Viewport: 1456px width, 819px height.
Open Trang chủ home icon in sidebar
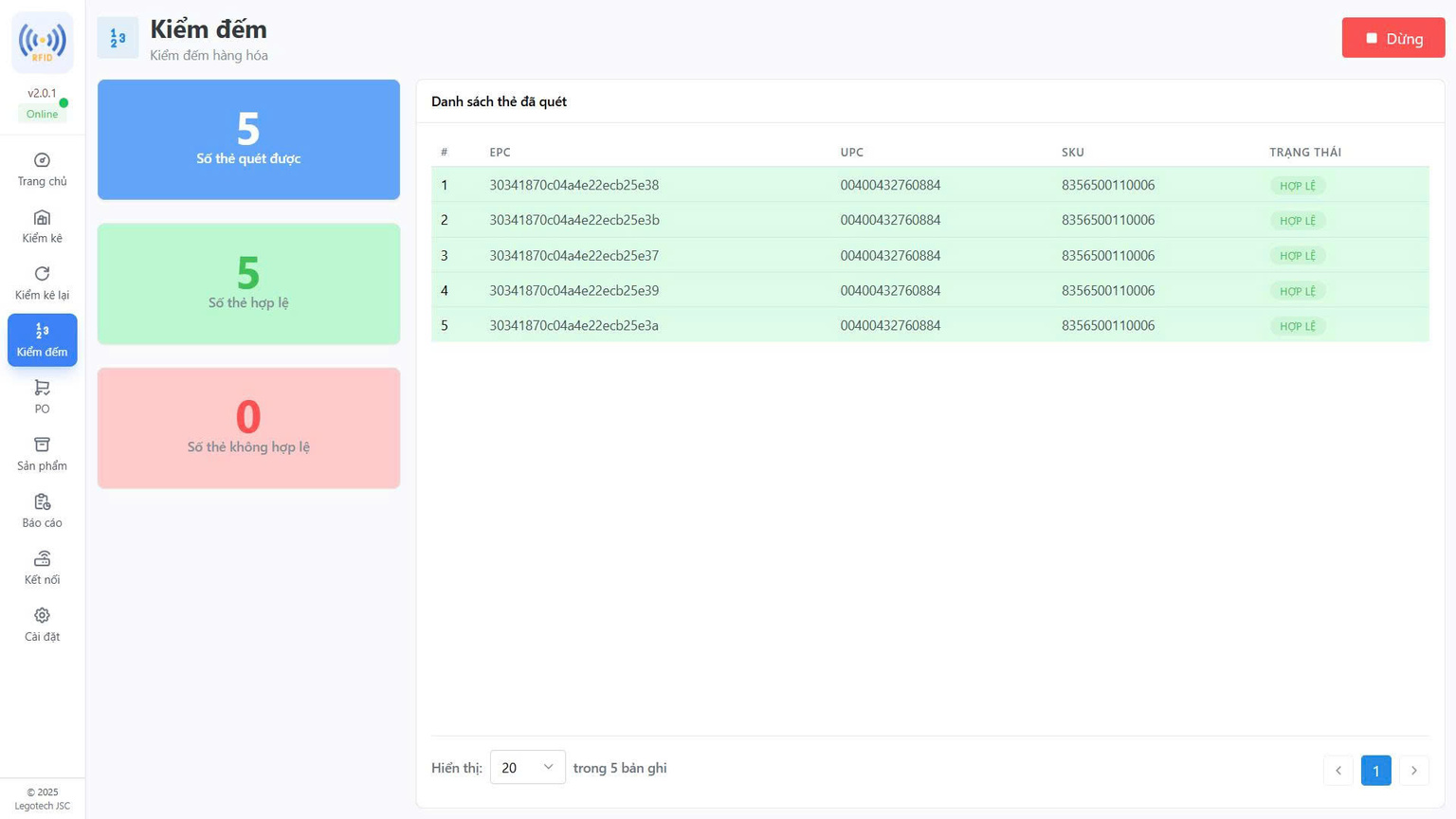click(x=42, y=160)
